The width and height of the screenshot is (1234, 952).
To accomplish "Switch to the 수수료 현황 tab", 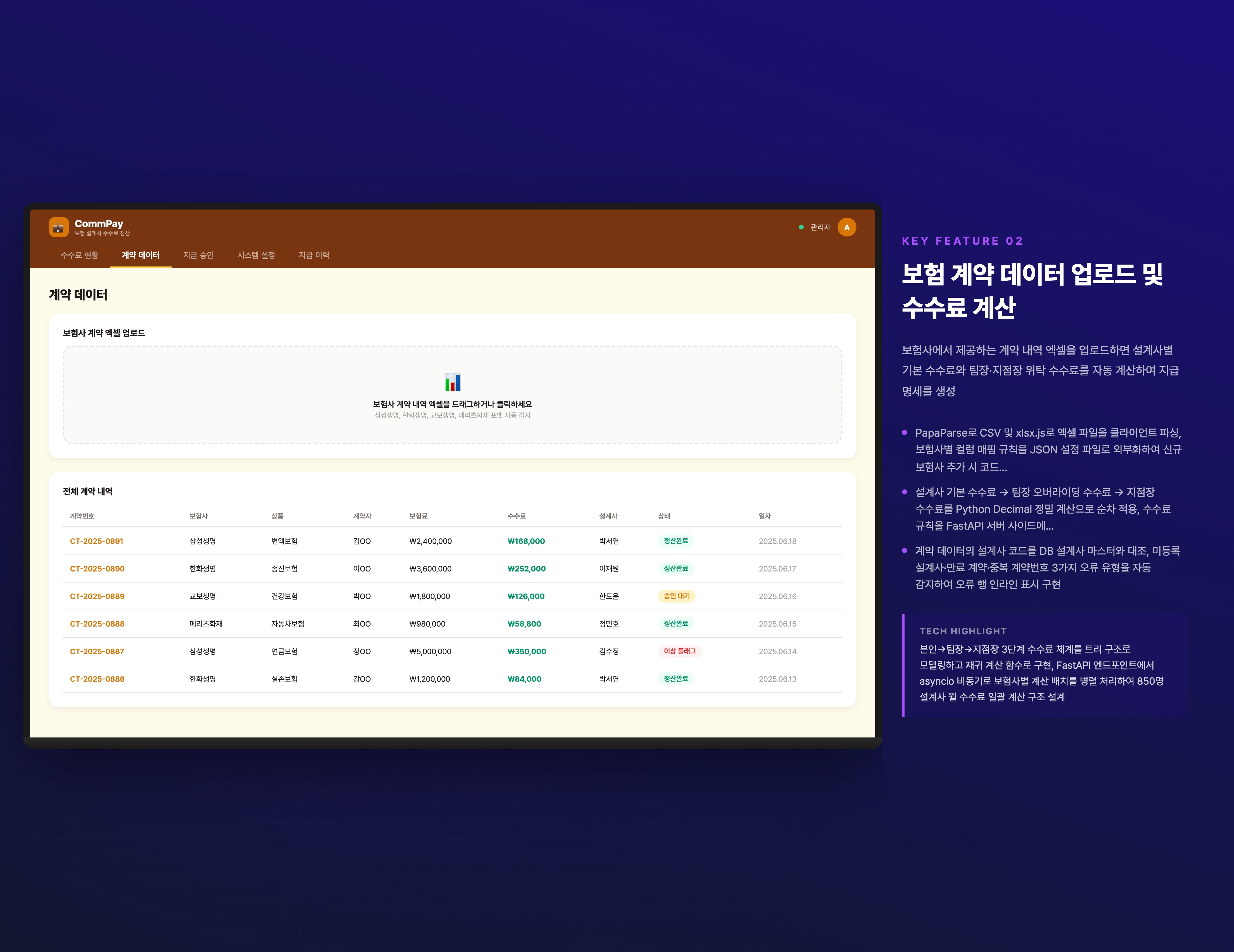I will 80,255.
